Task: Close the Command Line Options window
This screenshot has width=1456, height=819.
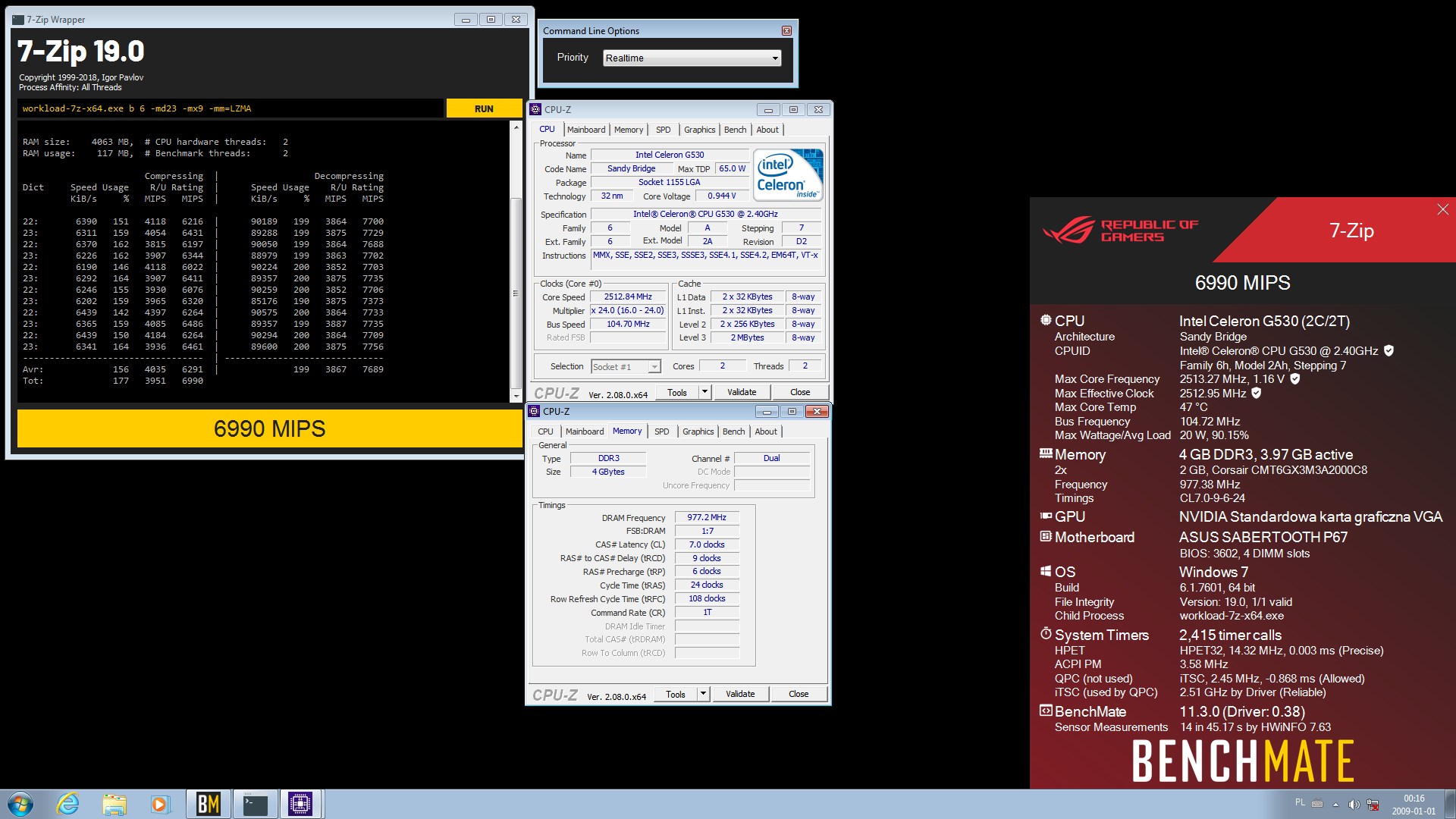Action: [786, 31]
